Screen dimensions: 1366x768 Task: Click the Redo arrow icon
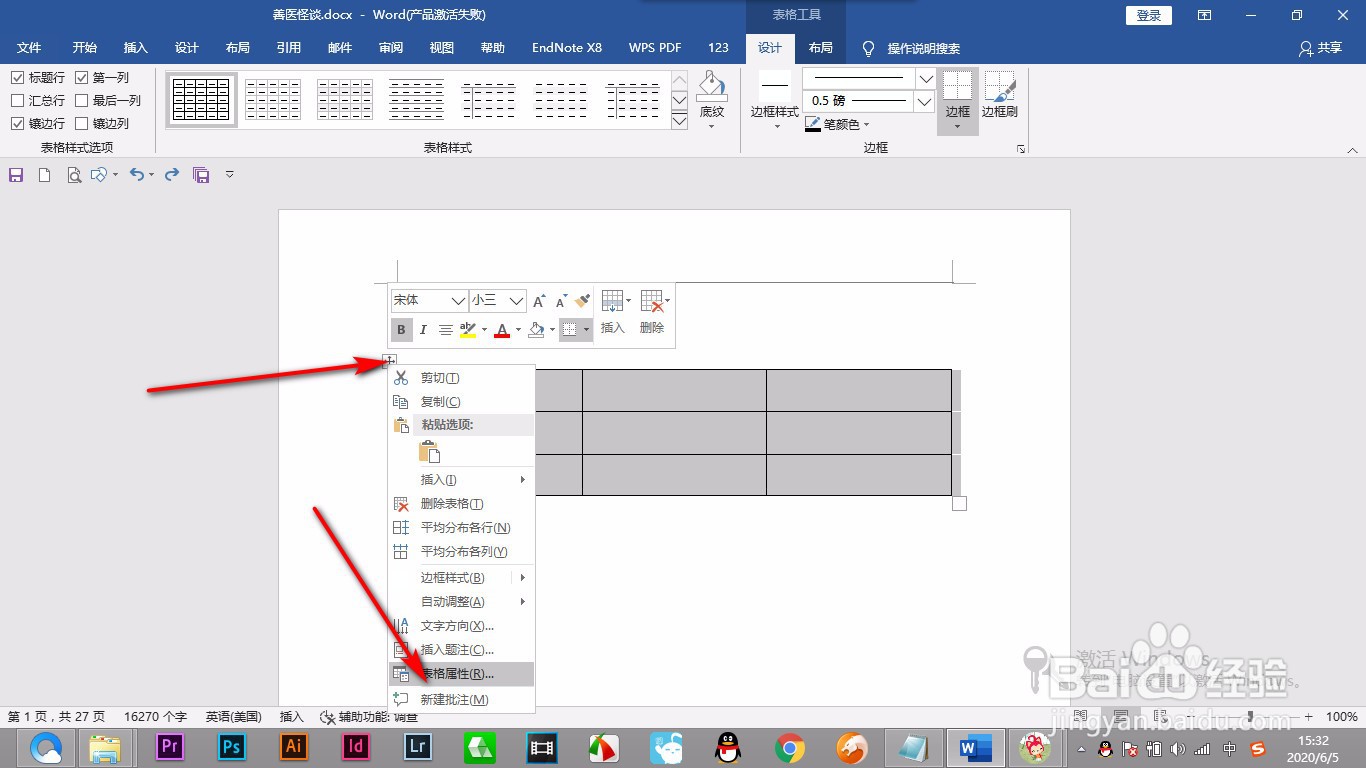point(172,174)
